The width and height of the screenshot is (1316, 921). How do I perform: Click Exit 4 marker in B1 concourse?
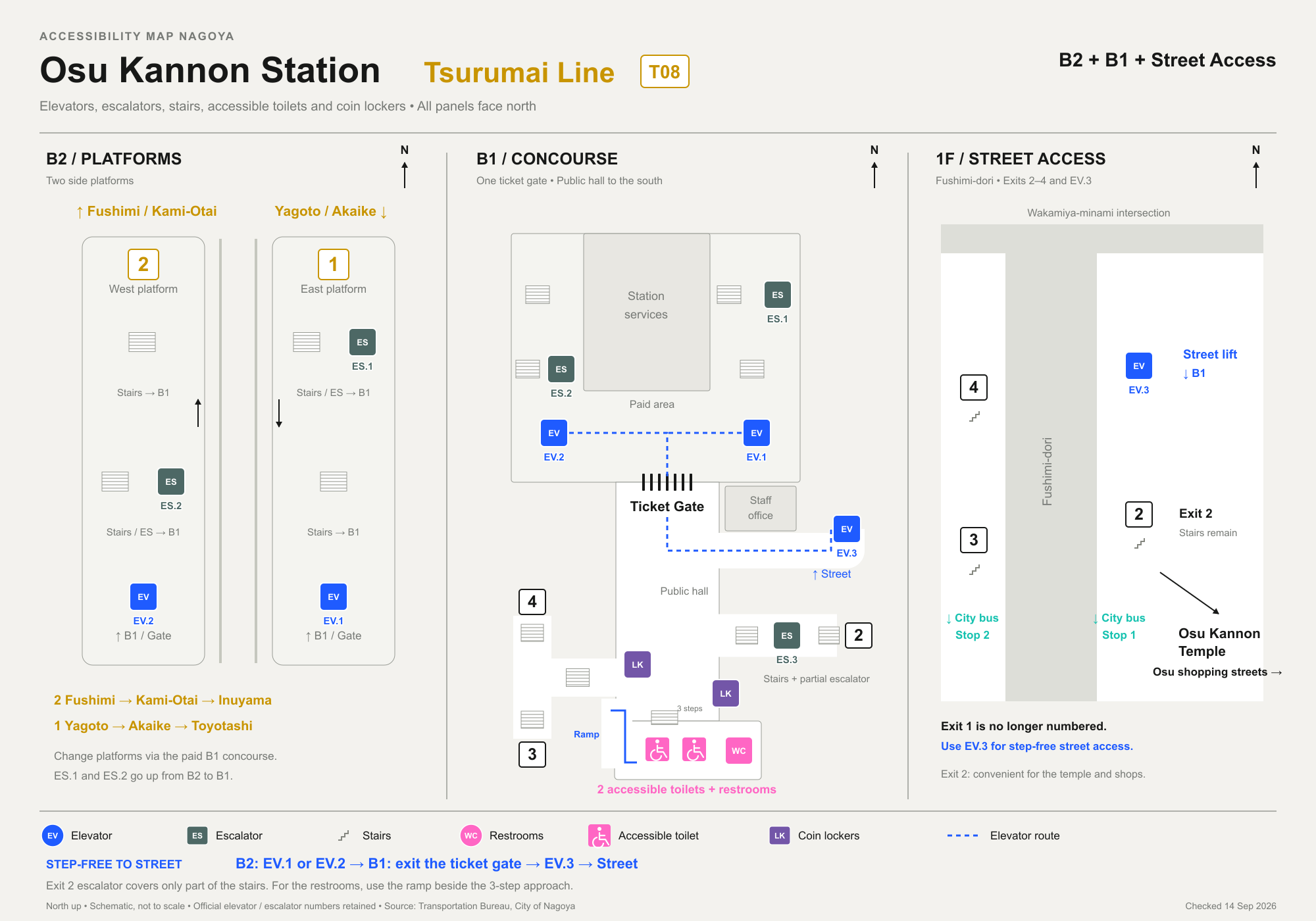tap(532, 601)
